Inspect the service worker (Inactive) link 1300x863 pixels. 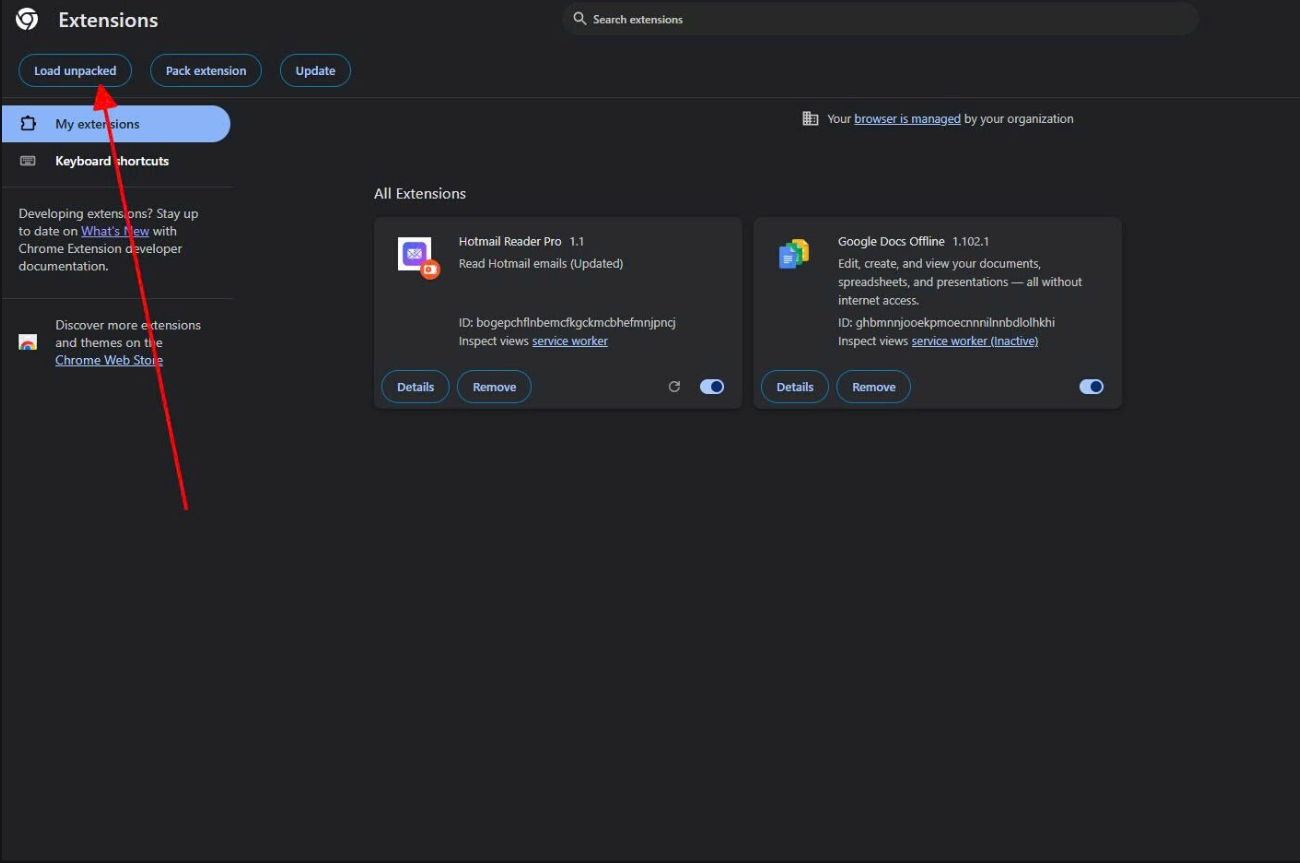click(975, 341)
